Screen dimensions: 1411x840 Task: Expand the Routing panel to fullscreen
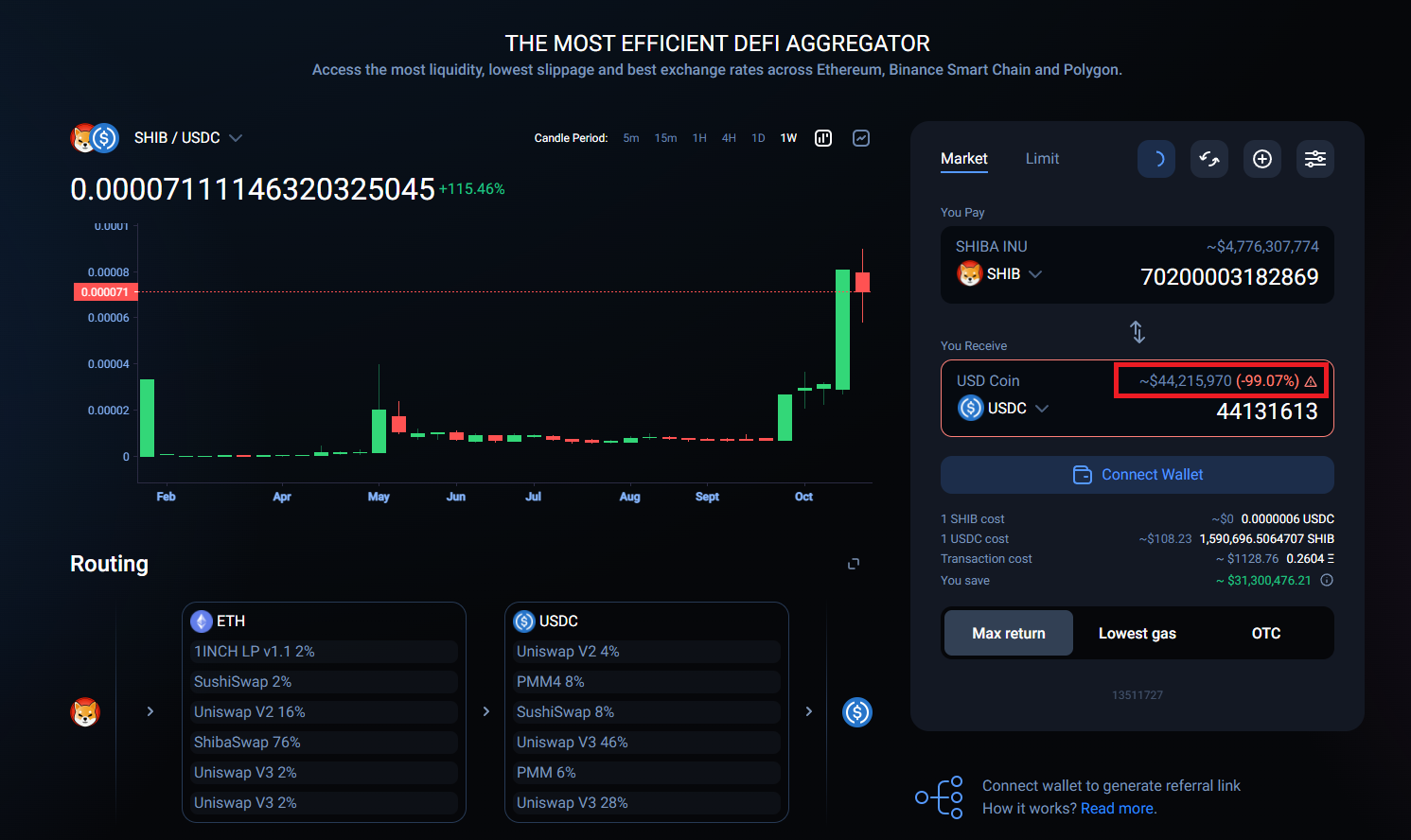coord(854,564)
